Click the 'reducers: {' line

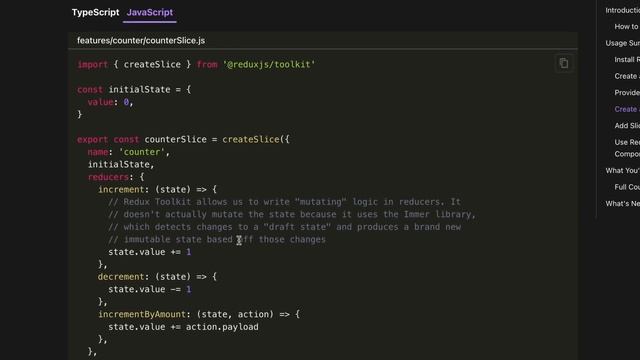(x=116, y=177)
